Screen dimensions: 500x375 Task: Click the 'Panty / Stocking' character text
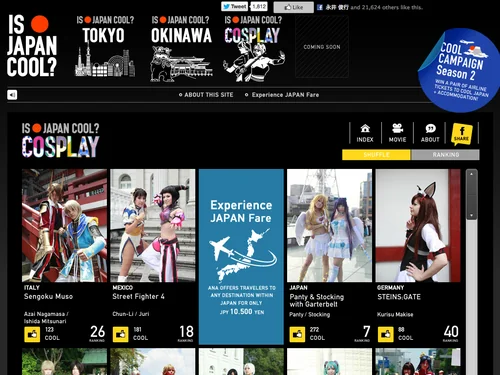tap(310, 314)
